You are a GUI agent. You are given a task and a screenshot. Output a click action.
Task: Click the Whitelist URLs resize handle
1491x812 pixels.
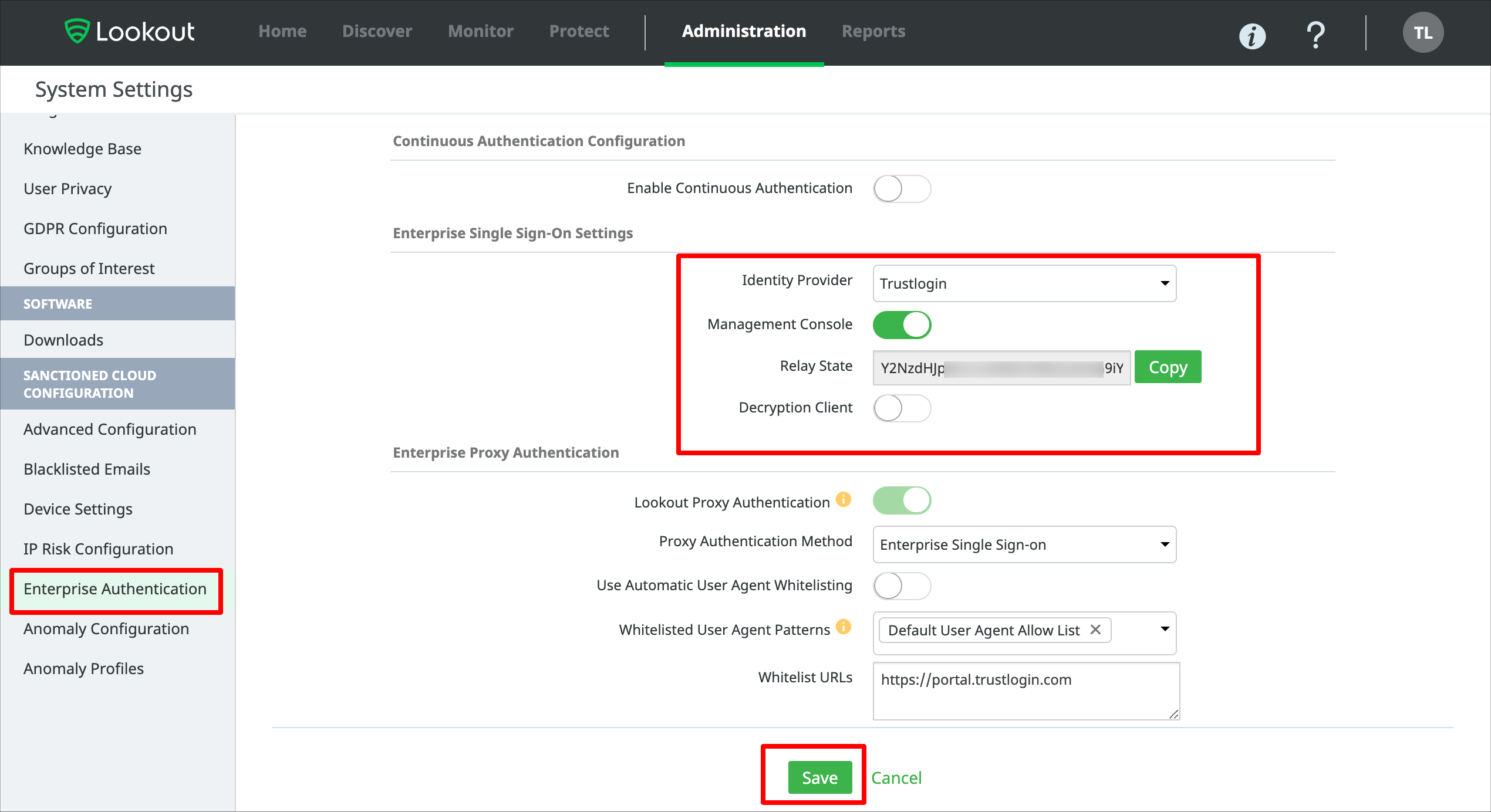point(1173,714)
